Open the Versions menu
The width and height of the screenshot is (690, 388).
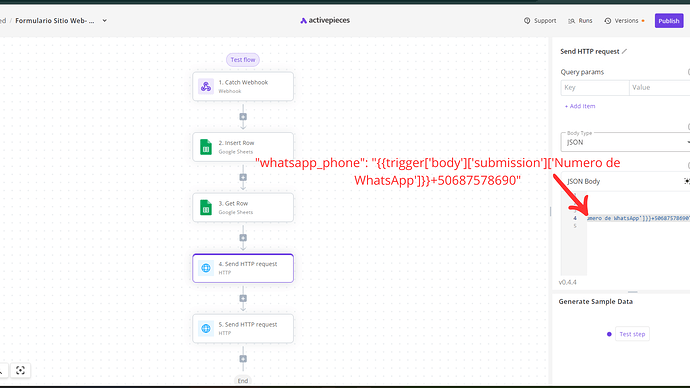pyautogui.click(x=624, y=21)
